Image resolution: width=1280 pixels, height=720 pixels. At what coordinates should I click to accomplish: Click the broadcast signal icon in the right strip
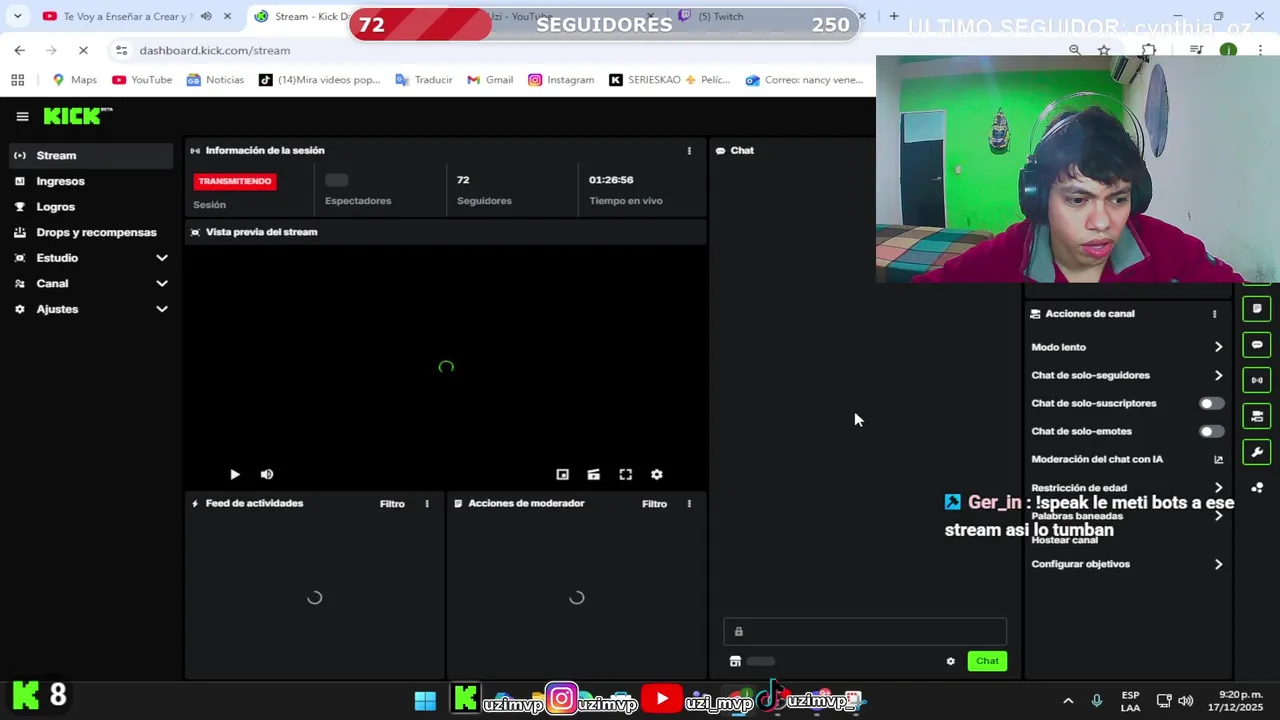coord(1257,380)
